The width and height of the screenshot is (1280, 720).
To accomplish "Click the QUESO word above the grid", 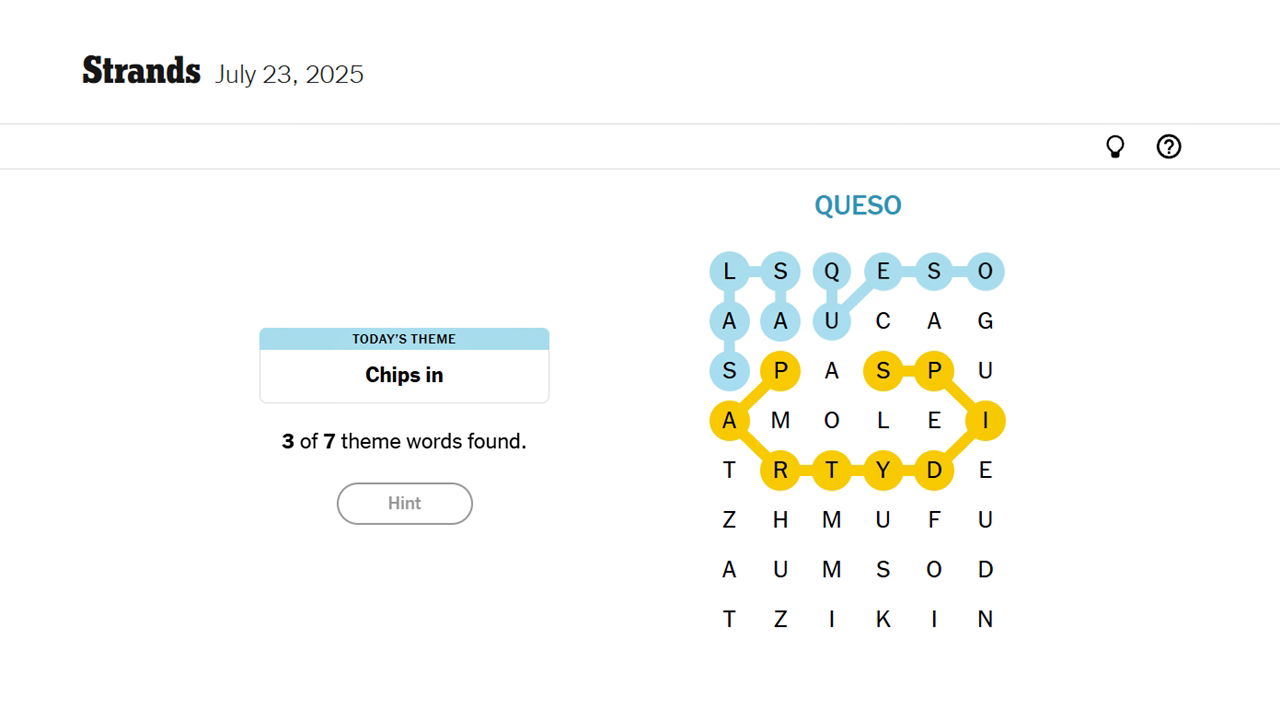I will [858, 206].
